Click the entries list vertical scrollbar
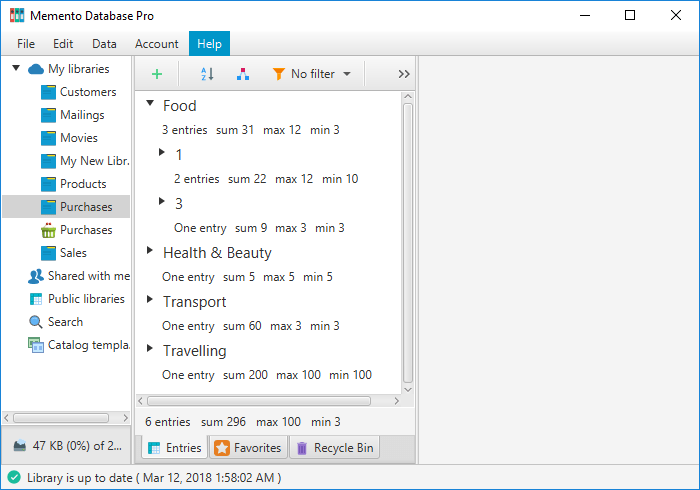Viewport: 700px width, 490px height. pyautogui.click(x=408, y=243)
